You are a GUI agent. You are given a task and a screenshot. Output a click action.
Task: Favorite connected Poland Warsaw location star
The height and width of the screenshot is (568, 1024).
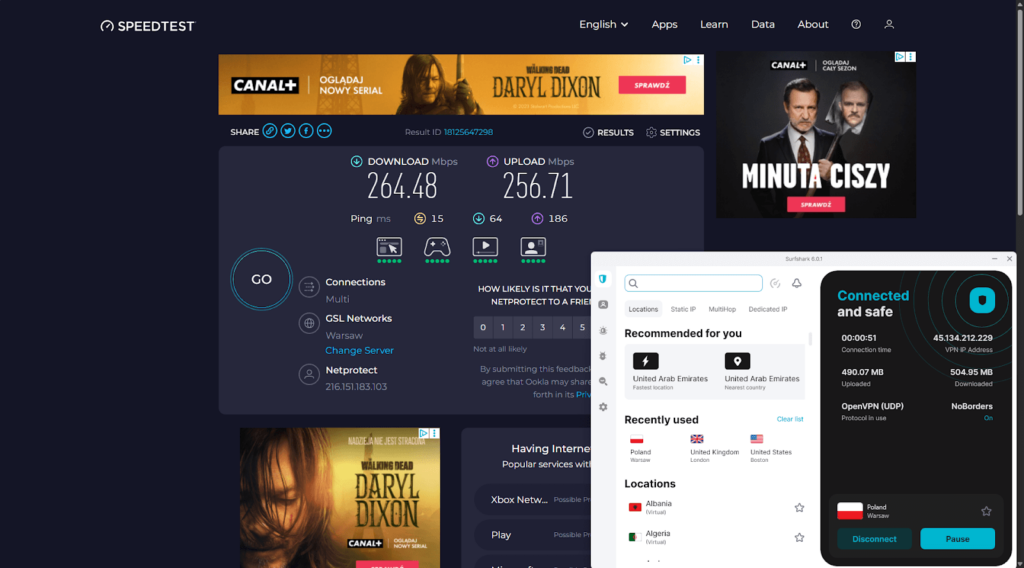[x=986, y=511]
